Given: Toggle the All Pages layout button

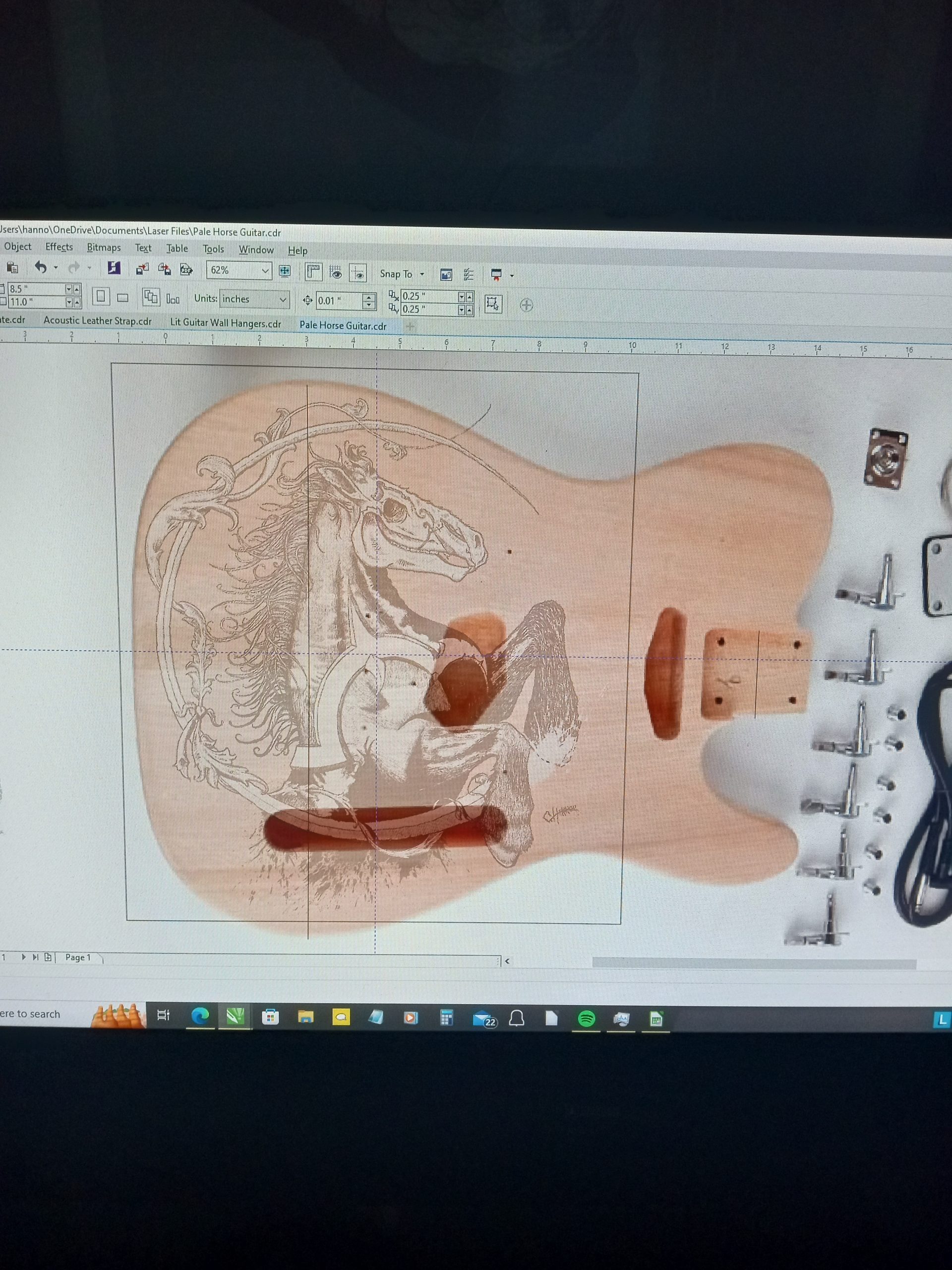Looking at the screenshot, I should click(151, 297).
